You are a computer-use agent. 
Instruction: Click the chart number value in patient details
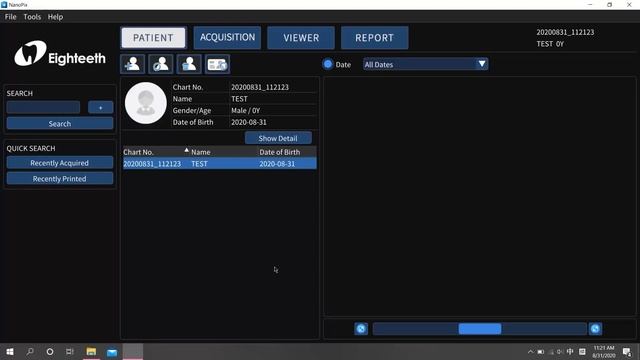[x=260, y=87]
